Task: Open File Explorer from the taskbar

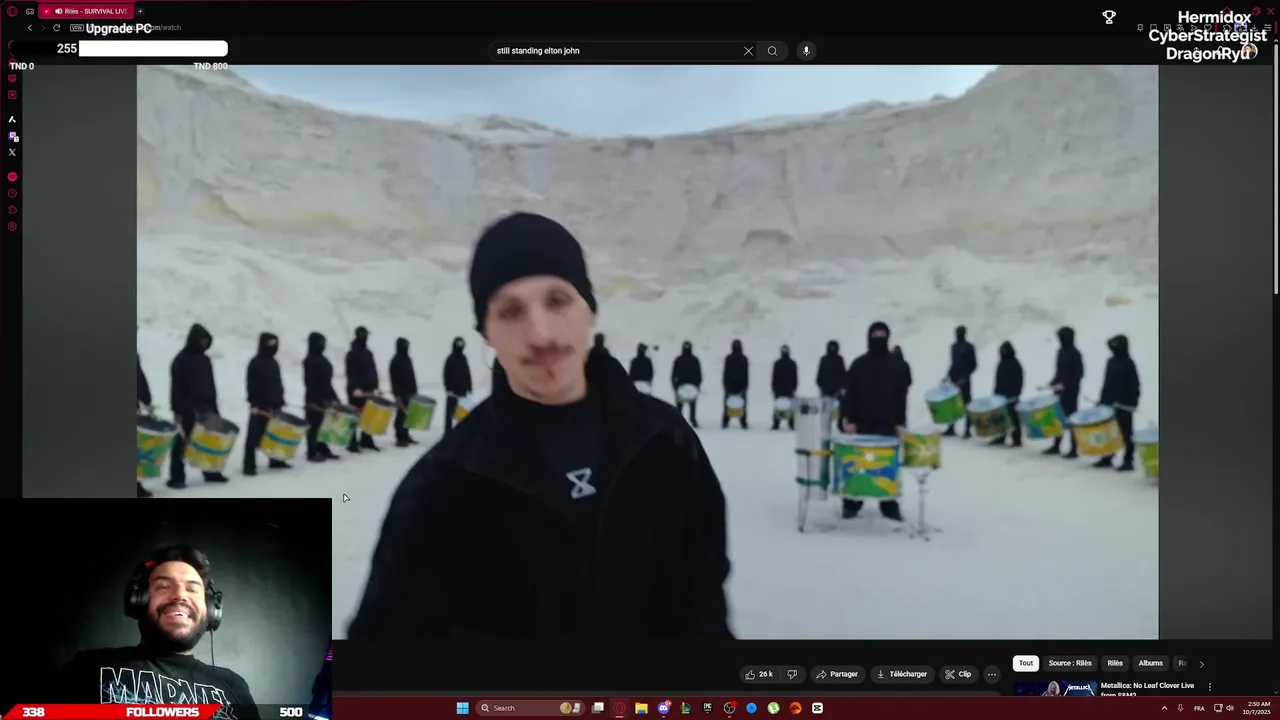Action: tap(641, 708)
